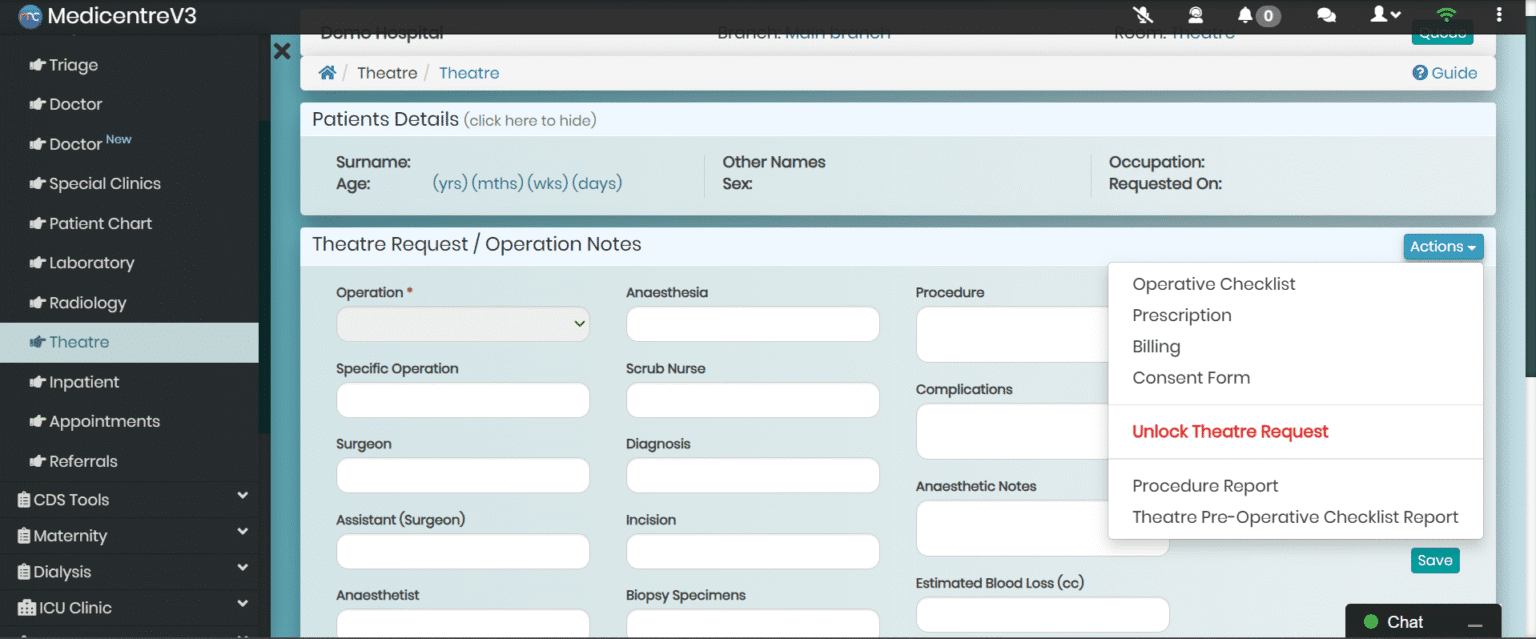Close the panel with the X icon
Viewport: 1536px width, 639px height.
[x=282, y=51]
